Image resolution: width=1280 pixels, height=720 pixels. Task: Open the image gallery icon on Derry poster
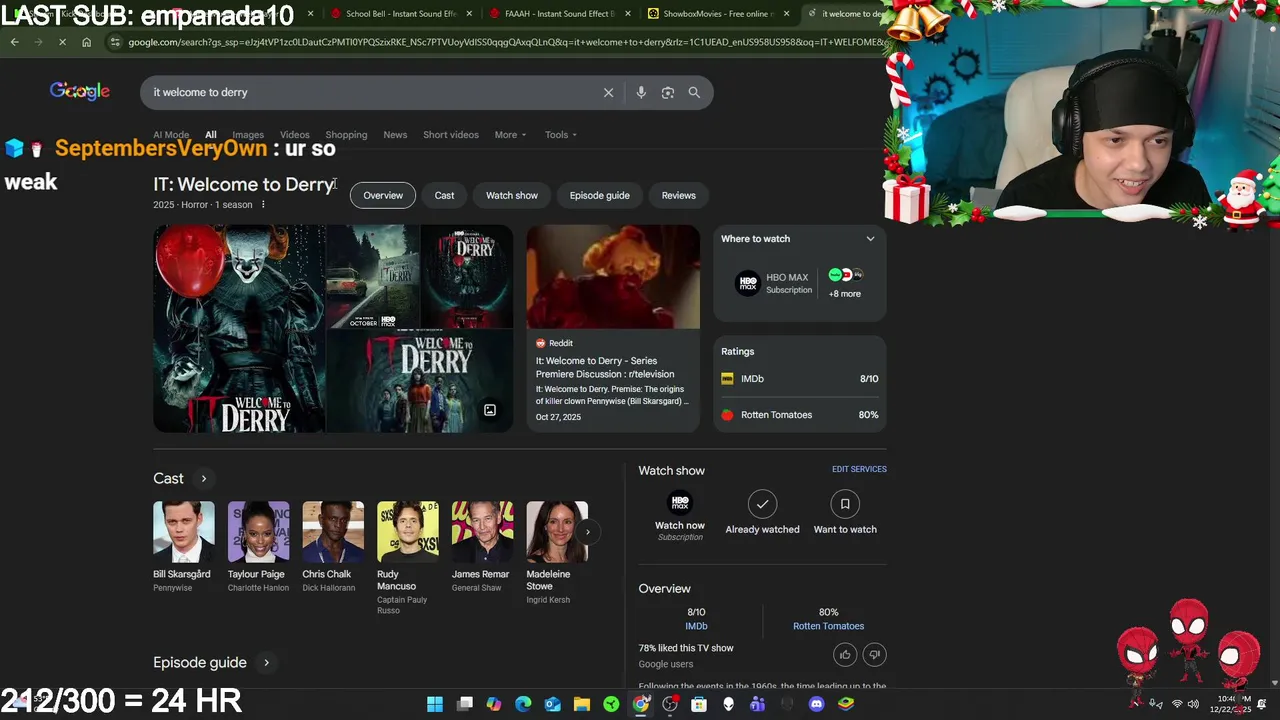490,410
